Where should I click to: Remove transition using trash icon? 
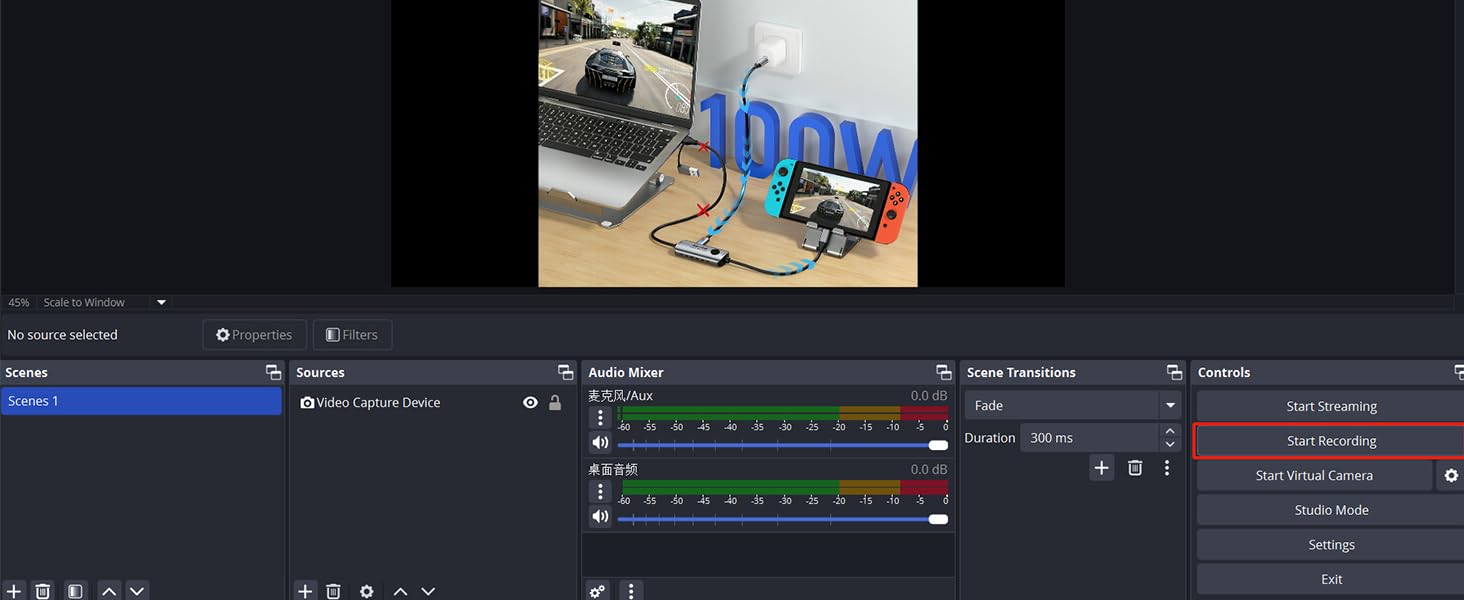click(x=1135, y=468)
